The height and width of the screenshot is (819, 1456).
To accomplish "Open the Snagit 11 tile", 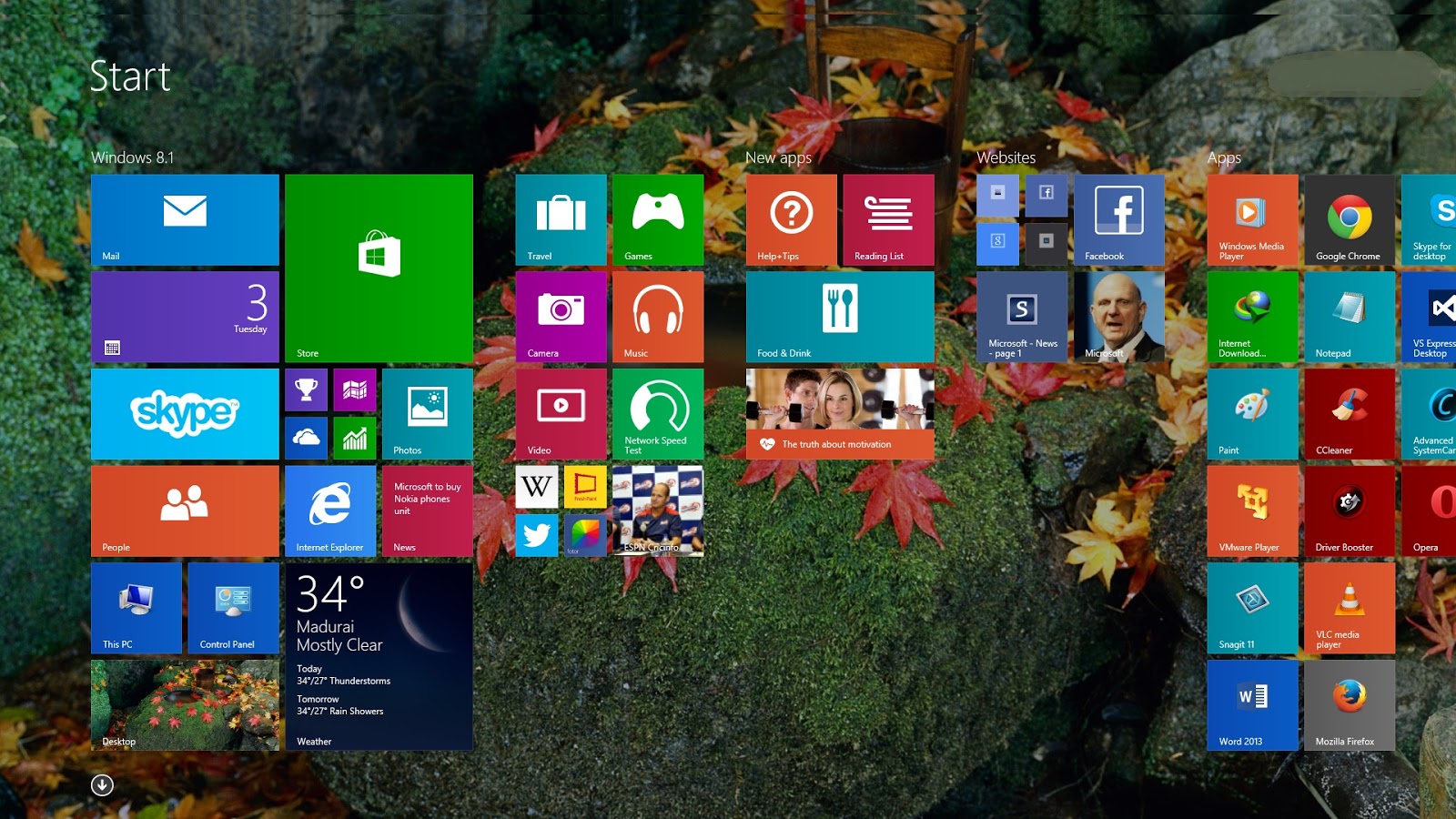I will tap(1253, 608).
